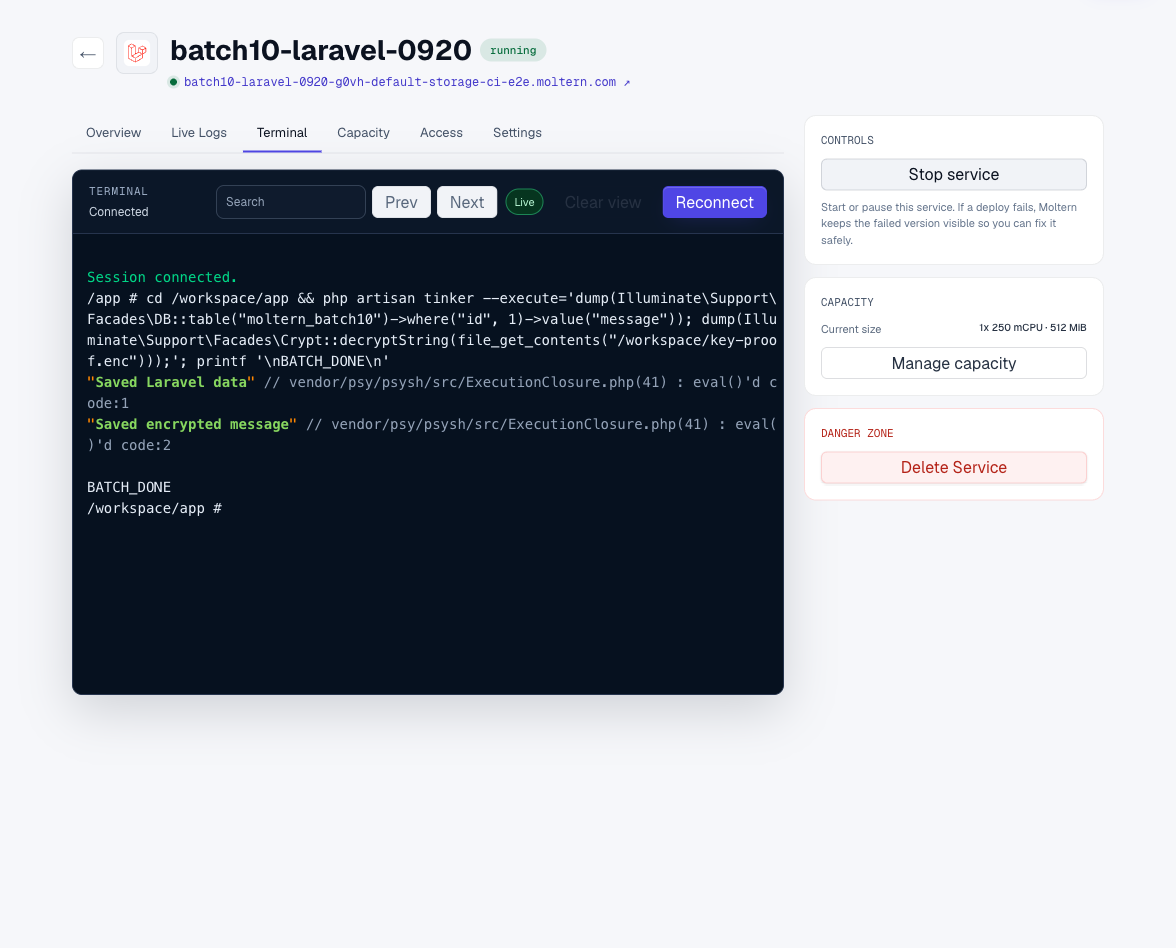The image size is (1176, 948).
Task: Open the Capacity tab
Action: point(363,133)
